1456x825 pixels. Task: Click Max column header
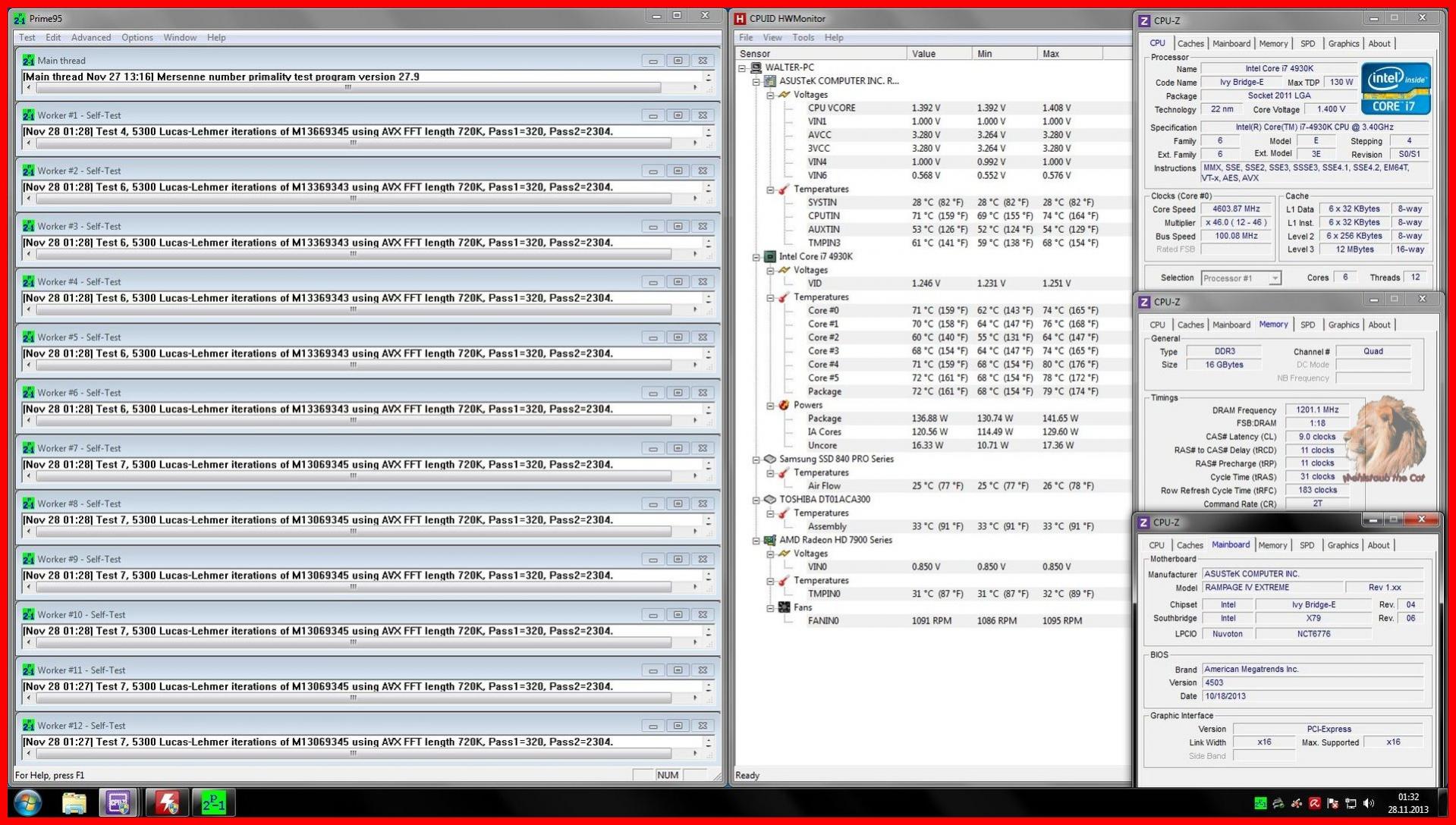1070,54
